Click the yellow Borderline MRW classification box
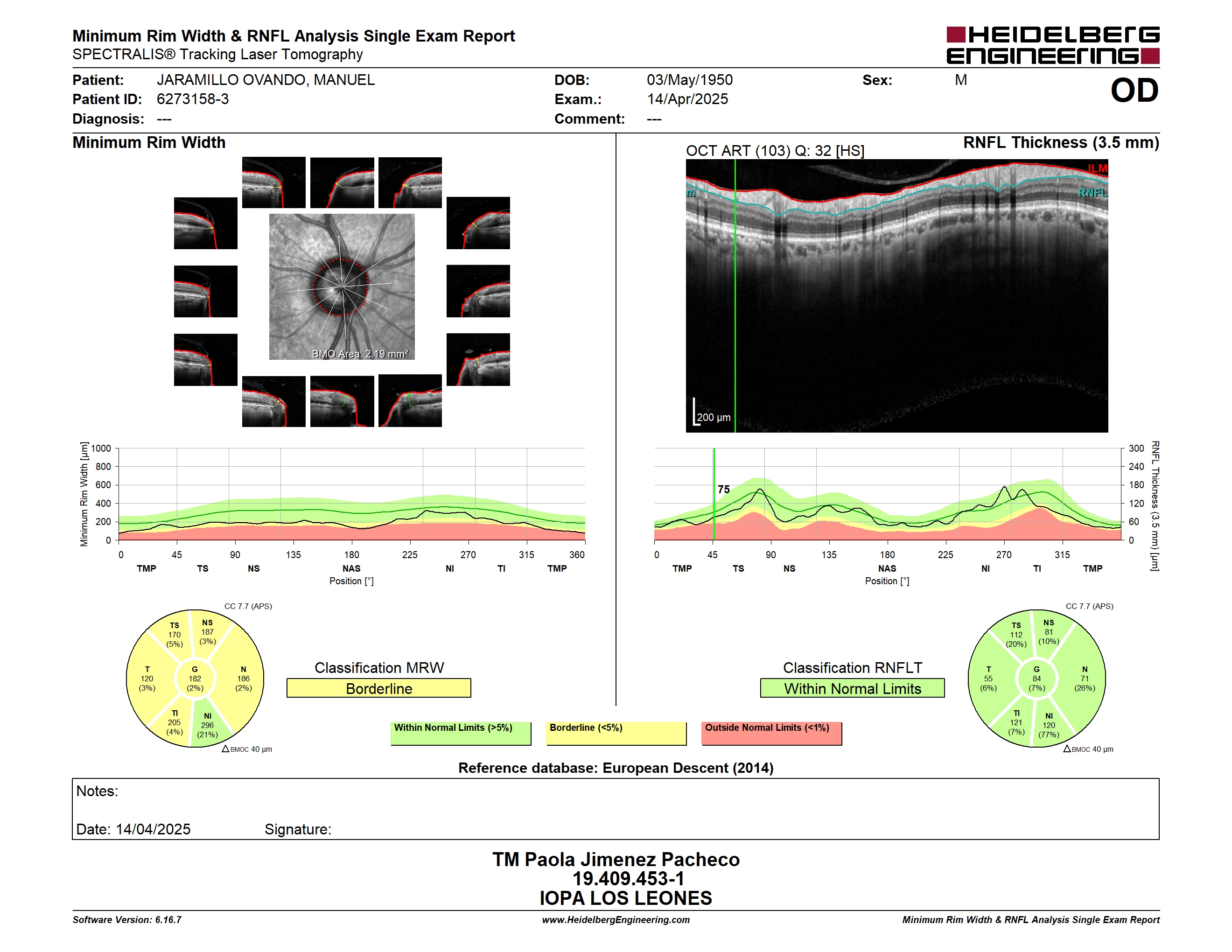The height and width of the screenshot is (952, 1232). pos(378,688)
